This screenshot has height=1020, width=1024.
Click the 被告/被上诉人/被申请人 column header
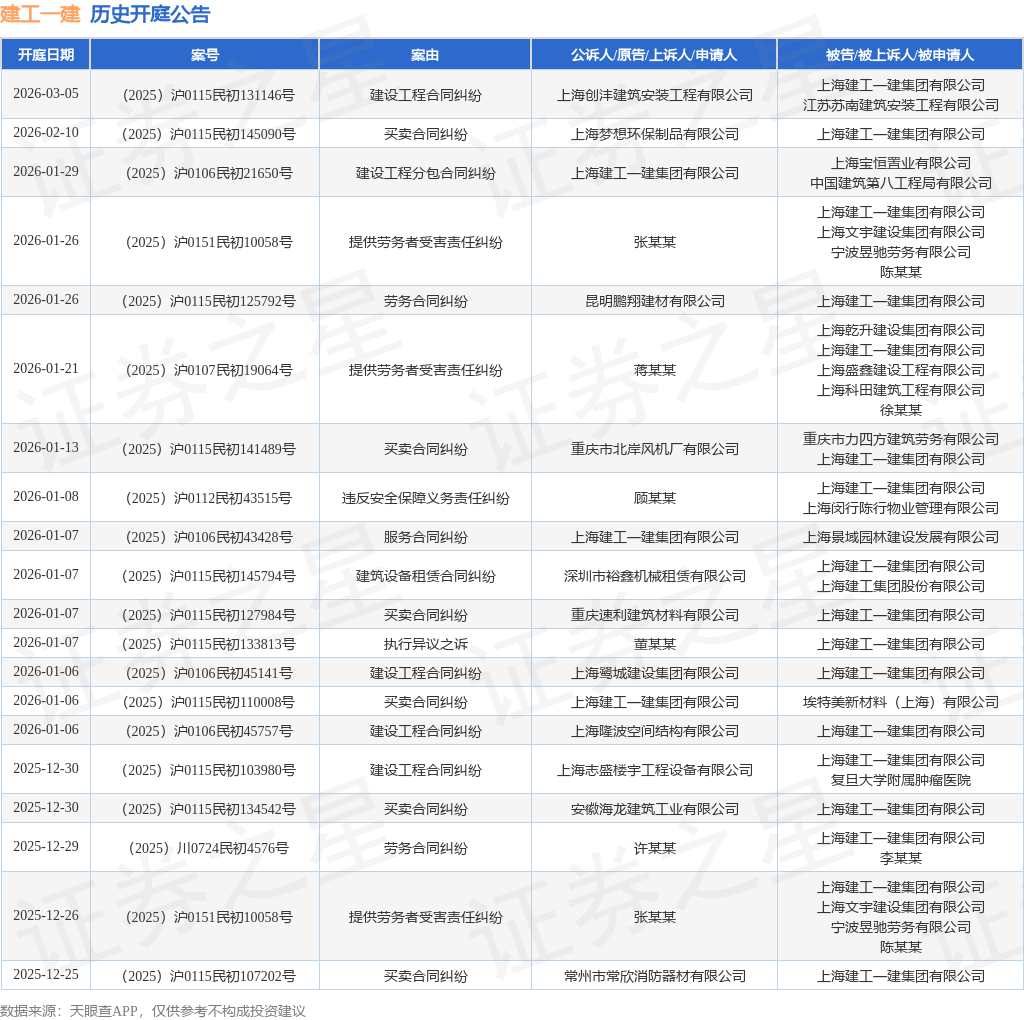(900, 55)
